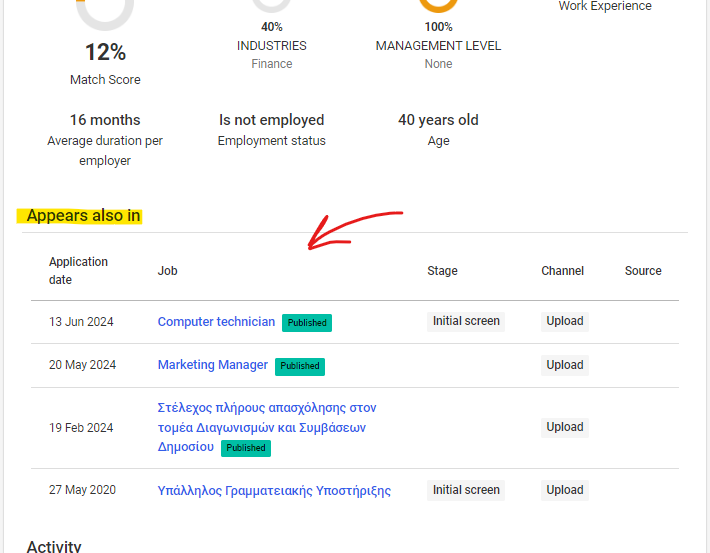710x553 pixels.
Task: Click Upload channel tag in 27 May 2020 row
Action: click(565, 490)
